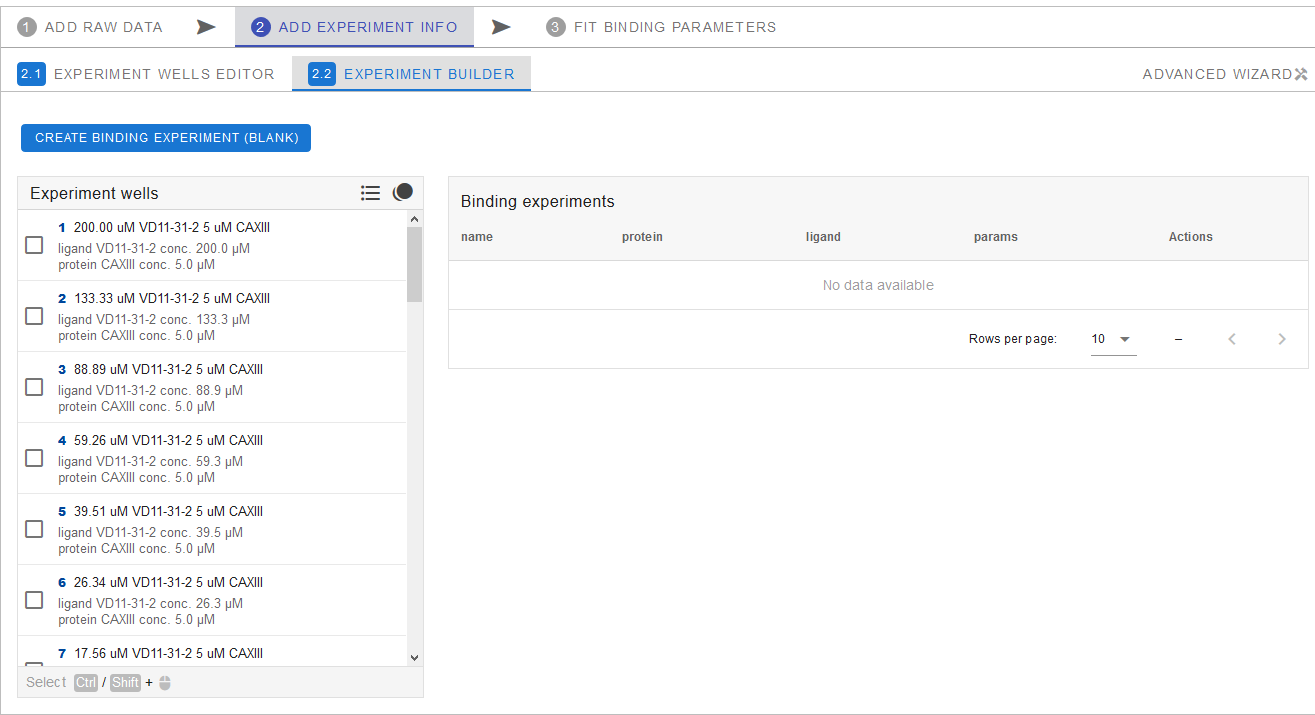The width and height of the screenshot is (1315, 715).
Task: Open the Advanced Wizard link
Action: pyautogui.click(x=1216, y=74)
